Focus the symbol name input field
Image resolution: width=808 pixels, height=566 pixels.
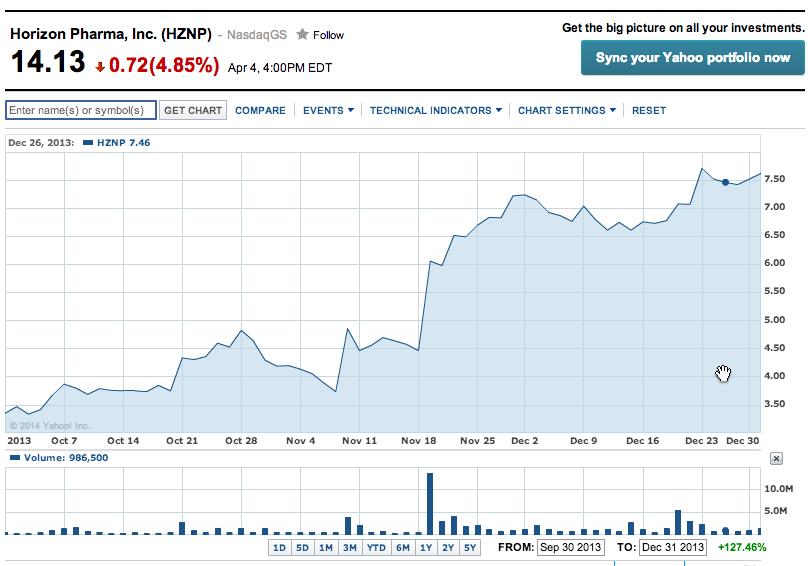point(81,110)
